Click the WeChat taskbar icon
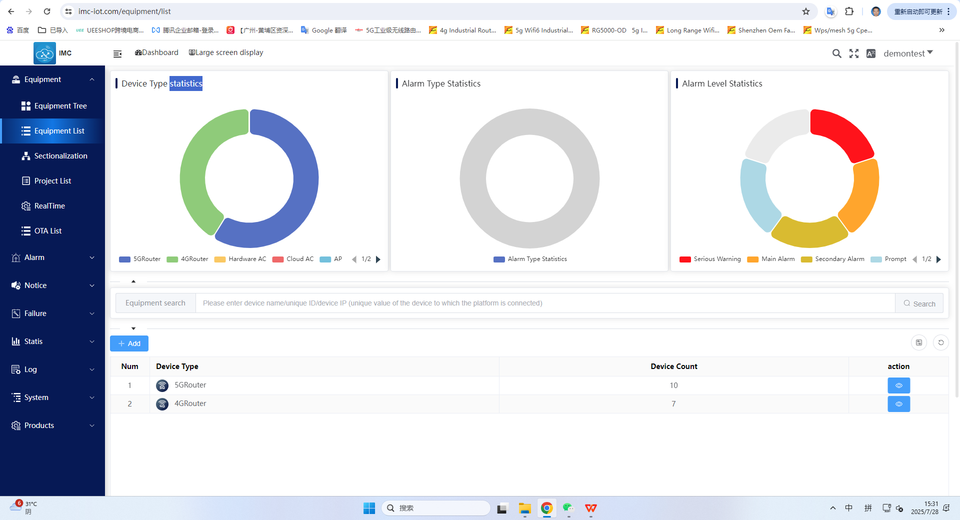 pyautogui.click(x=569, y=508)
